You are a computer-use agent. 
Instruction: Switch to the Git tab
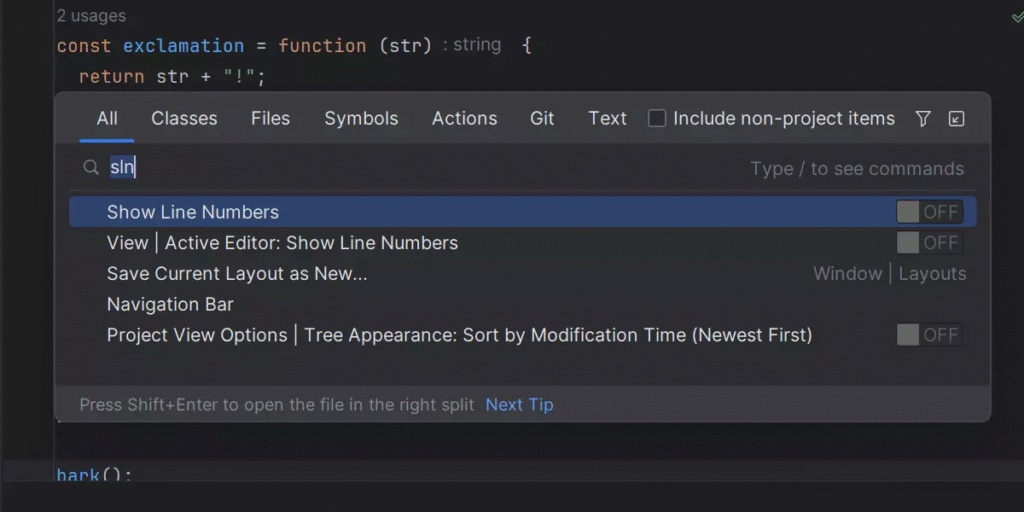click(542, 119)
